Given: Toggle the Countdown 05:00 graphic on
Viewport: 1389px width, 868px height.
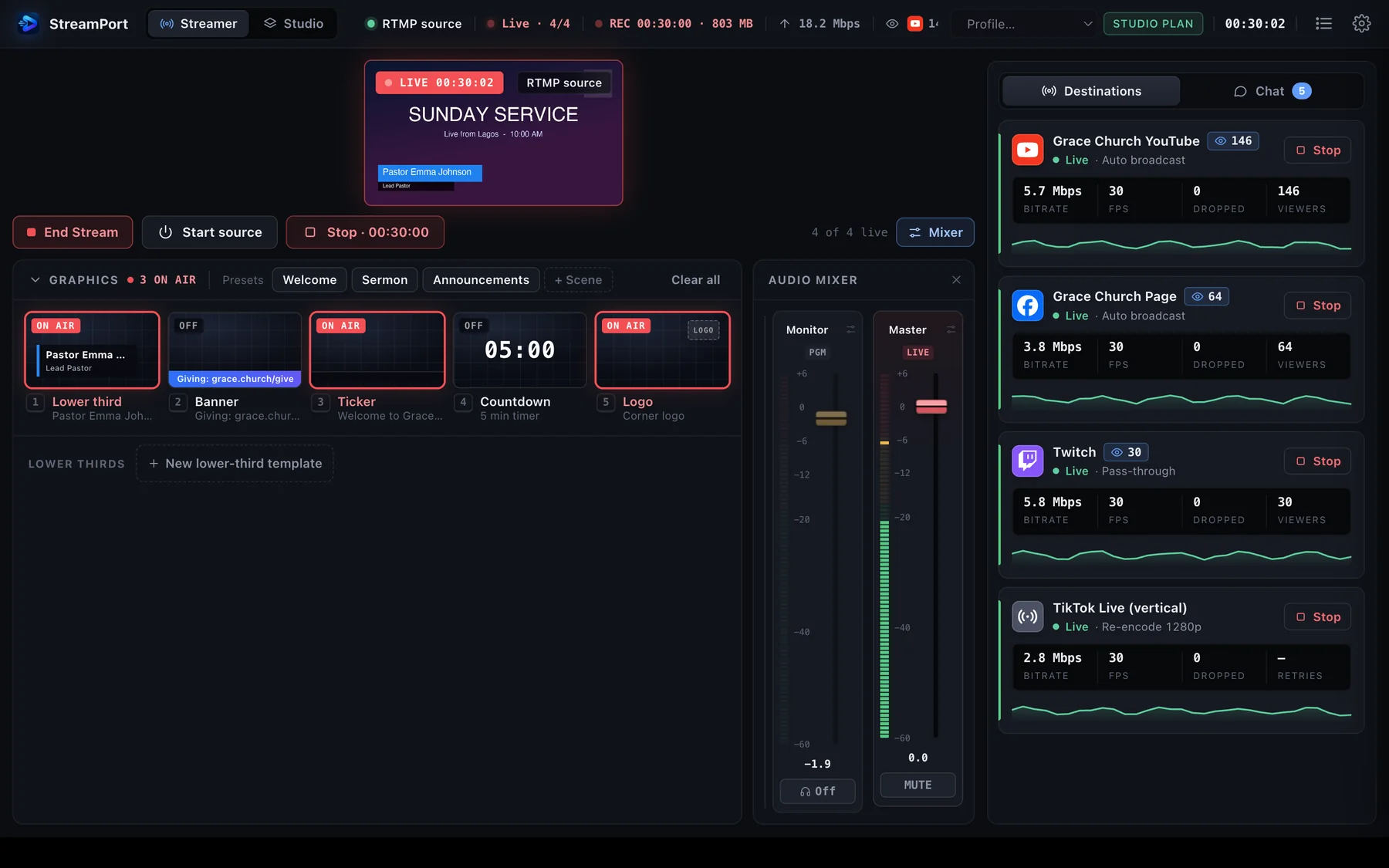Looking at the screenshot, I should click(x=520, y=350).
